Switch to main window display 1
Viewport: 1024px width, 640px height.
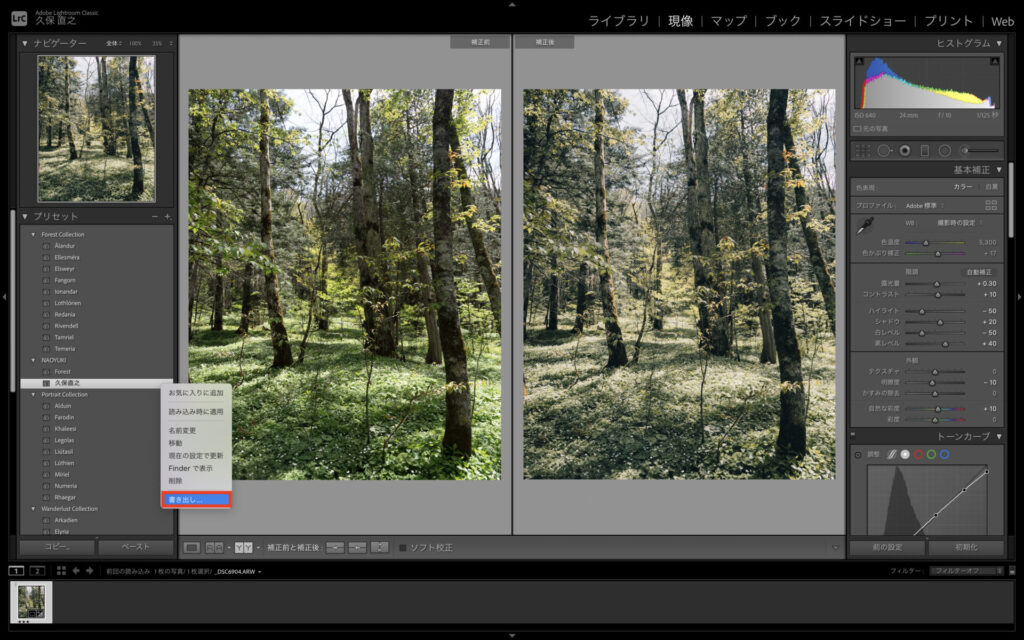(x=16, y=571)
